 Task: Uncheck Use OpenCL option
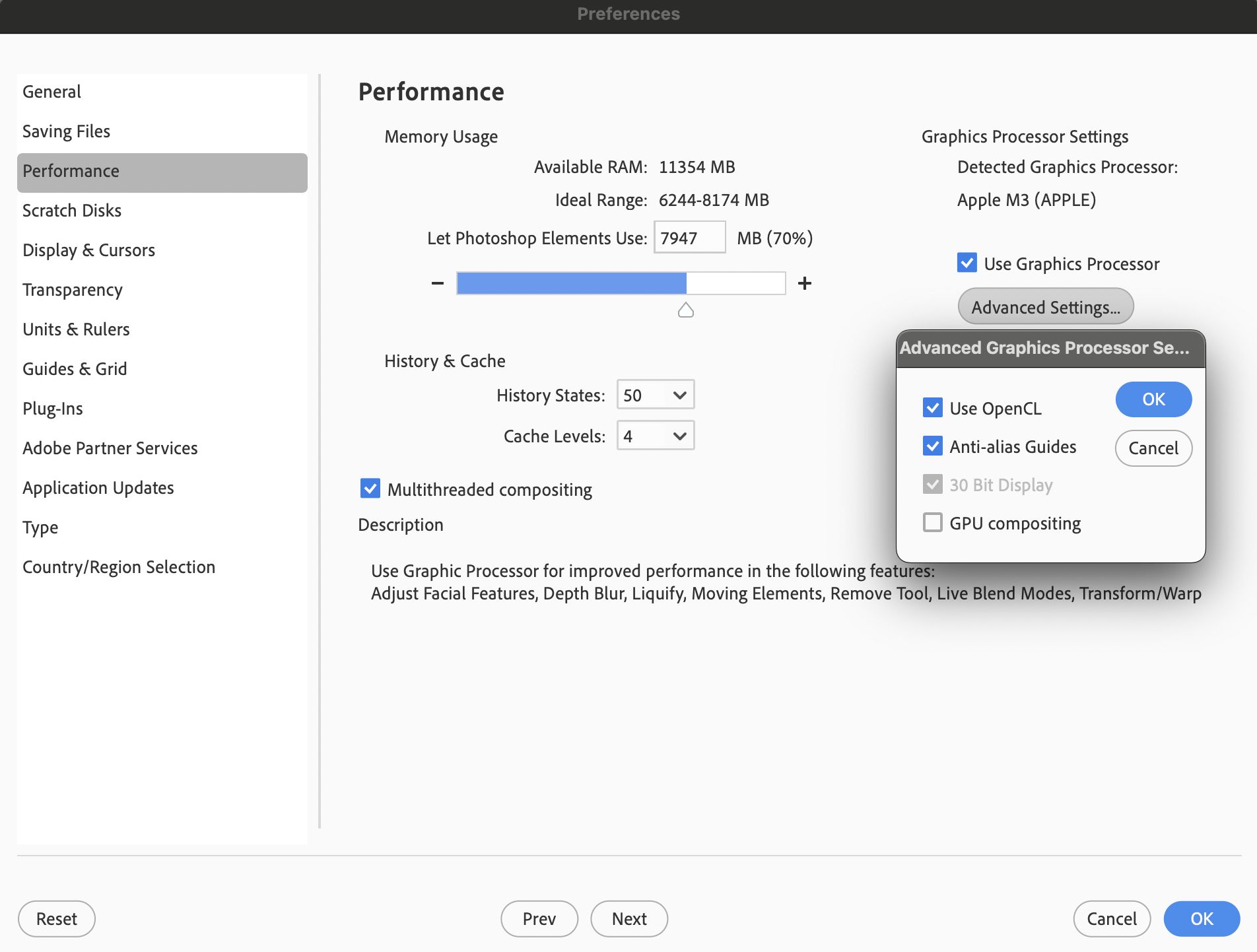[x=933, y=408]
